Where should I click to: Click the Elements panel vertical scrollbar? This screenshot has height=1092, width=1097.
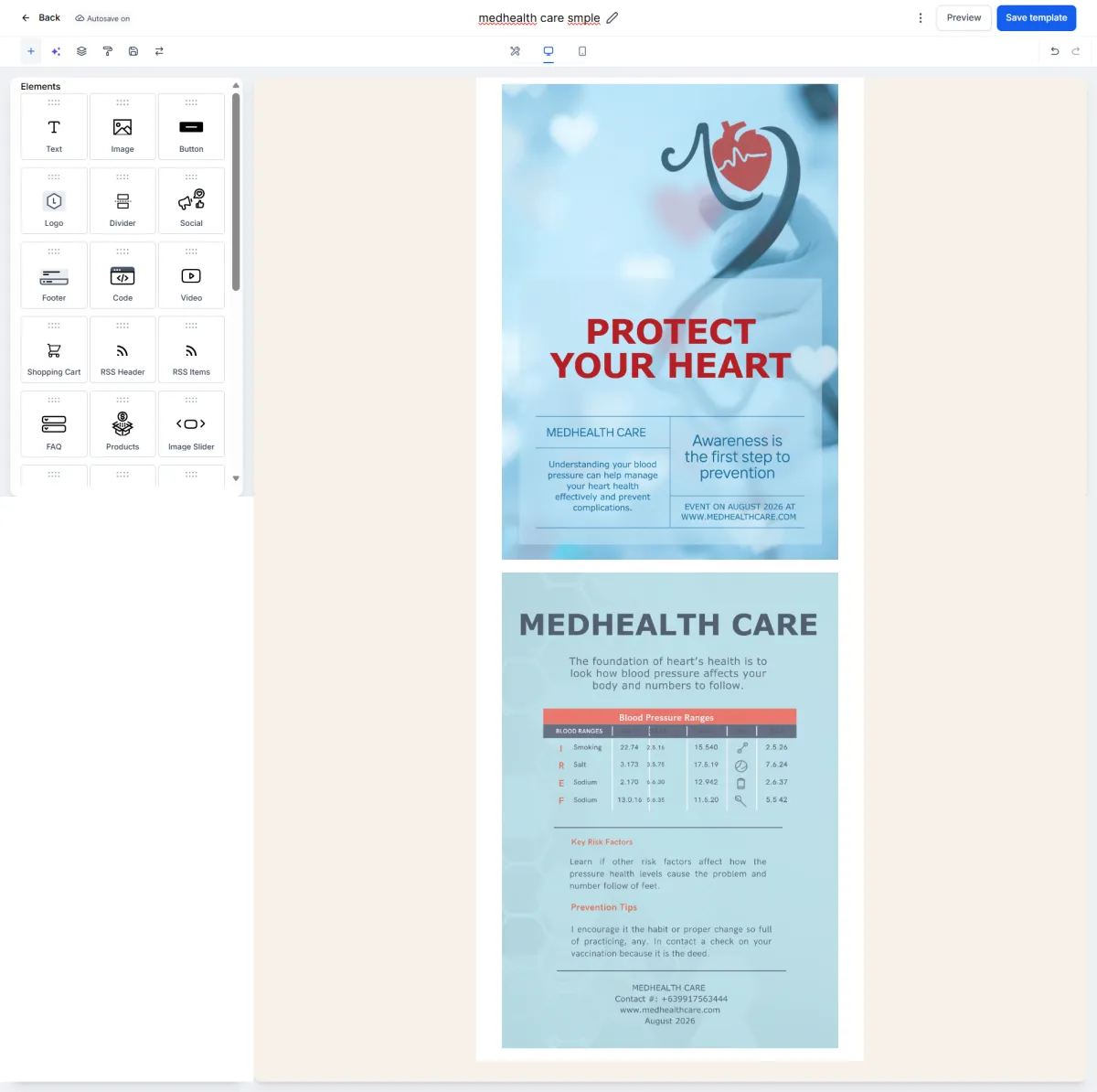click(x=236, y=191)
